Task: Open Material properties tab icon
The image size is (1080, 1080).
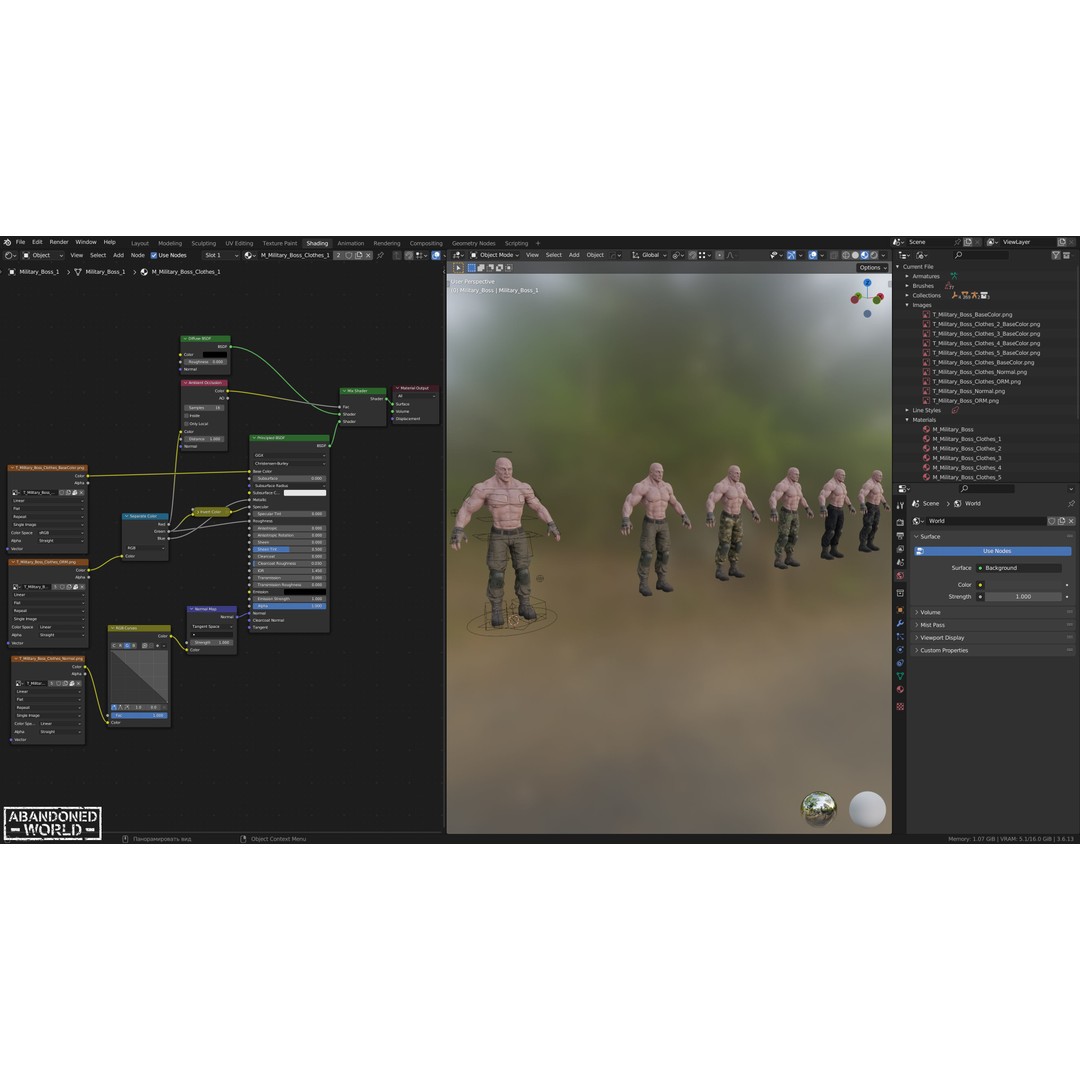Action: pos(900,689)
